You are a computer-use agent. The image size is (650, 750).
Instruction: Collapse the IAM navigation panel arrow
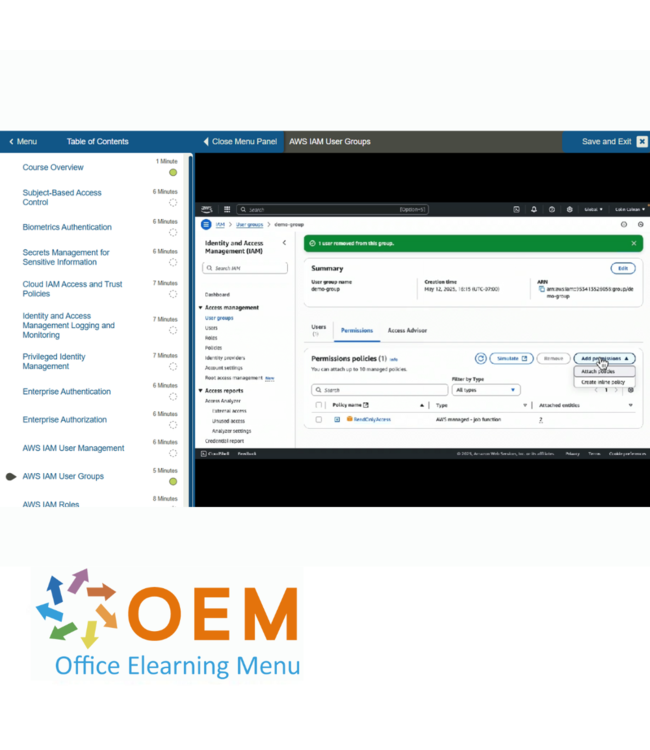tap(284, 243)
